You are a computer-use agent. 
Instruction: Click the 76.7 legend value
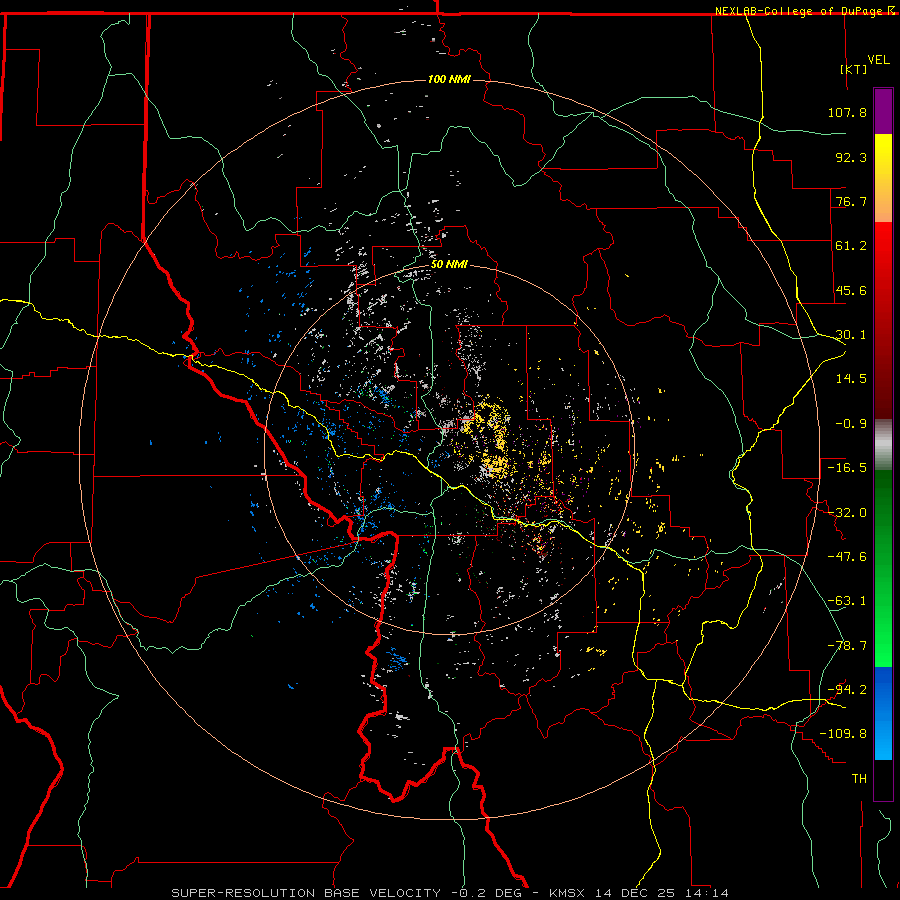point(851,201)
